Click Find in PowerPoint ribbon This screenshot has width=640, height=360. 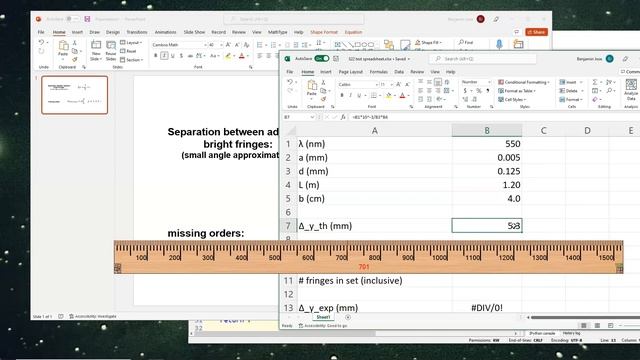pyautogui.click(x=466, y=42)
